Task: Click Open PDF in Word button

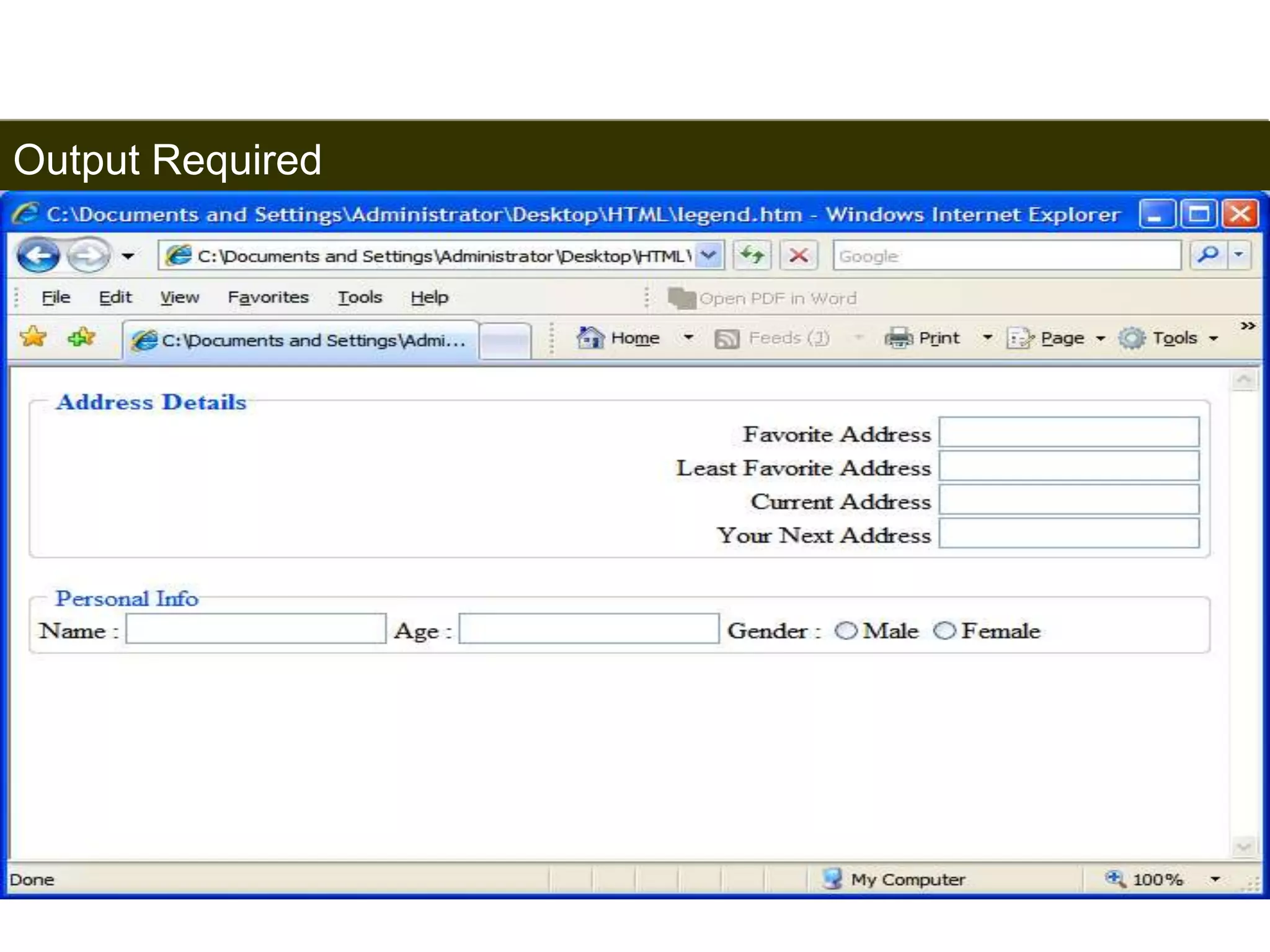Action: pos(763,298)
